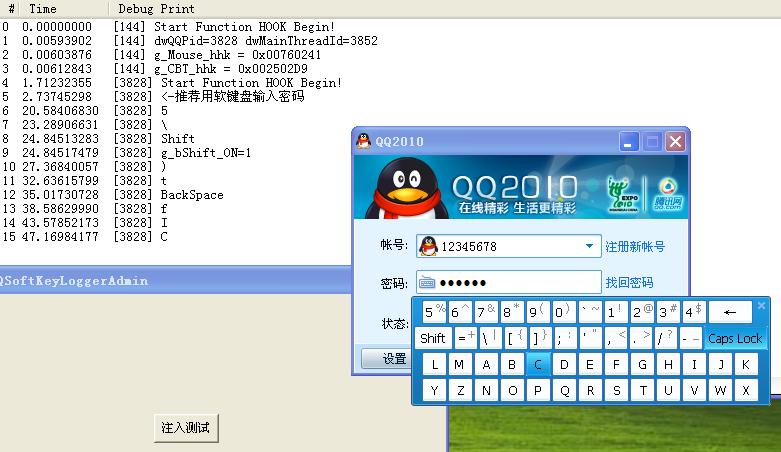Click the Time column header in debug log
Image resolution: width=781 pixels, height=452 pixels.
point(64,8)
